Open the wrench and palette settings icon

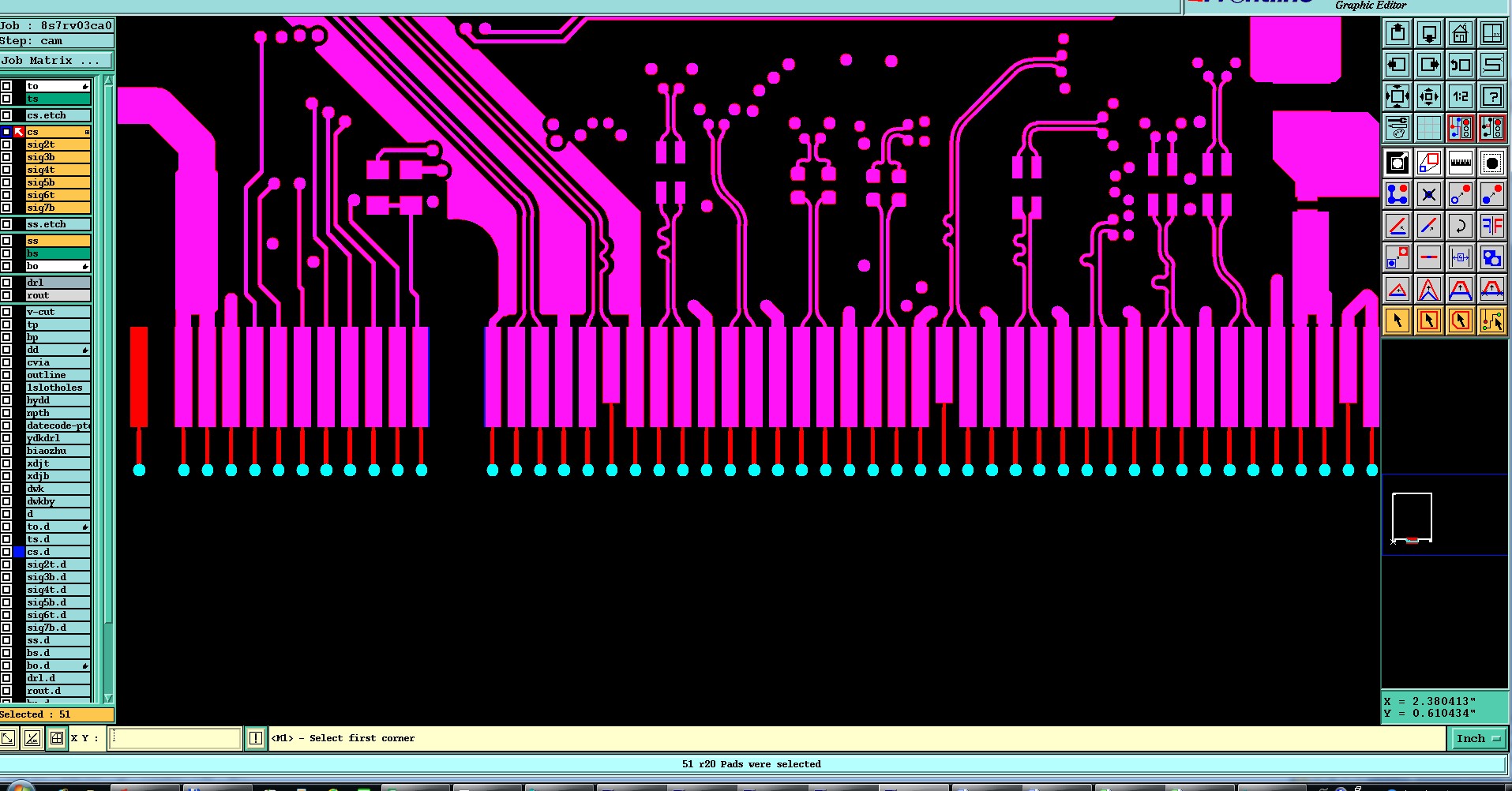click(1398, 127)
